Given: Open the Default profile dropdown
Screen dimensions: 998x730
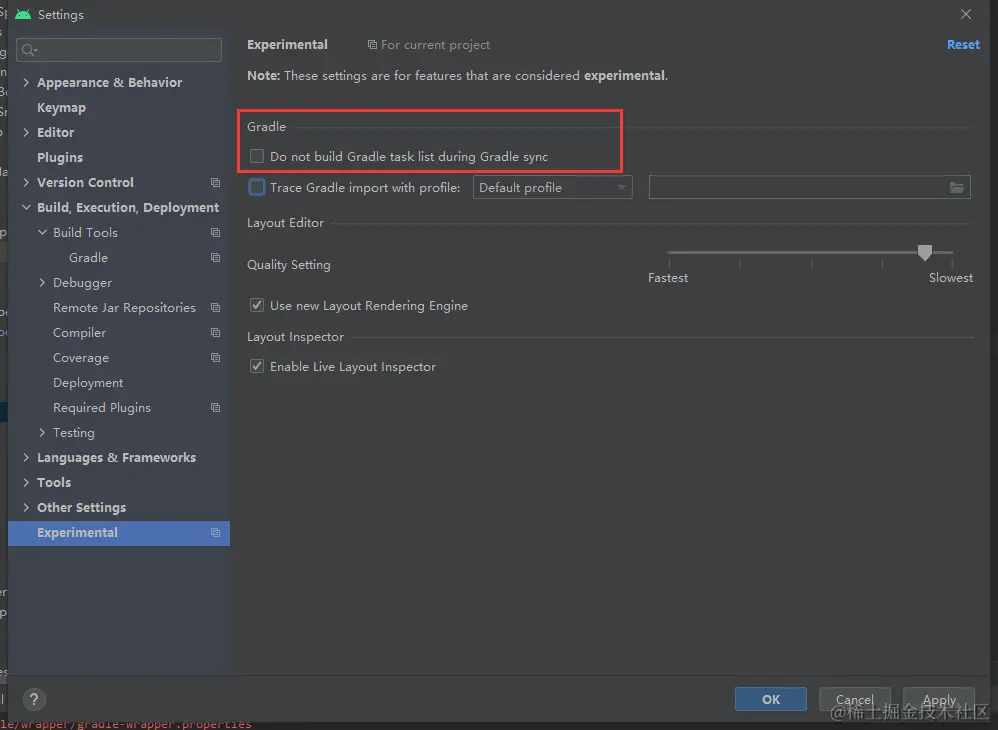Looking at the screenshot, I should coord(552,188).
